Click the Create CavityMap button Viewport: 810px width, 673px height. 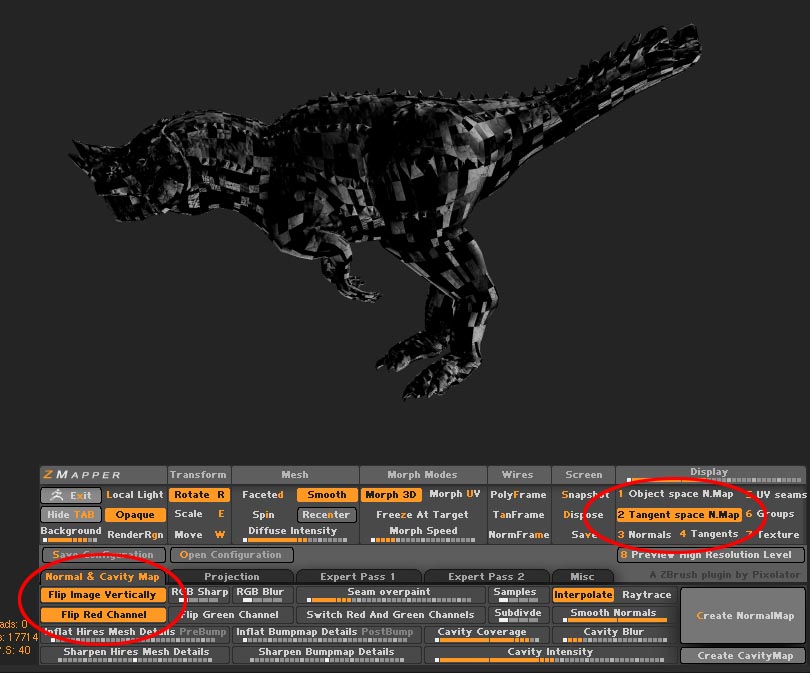coord(743,655)
